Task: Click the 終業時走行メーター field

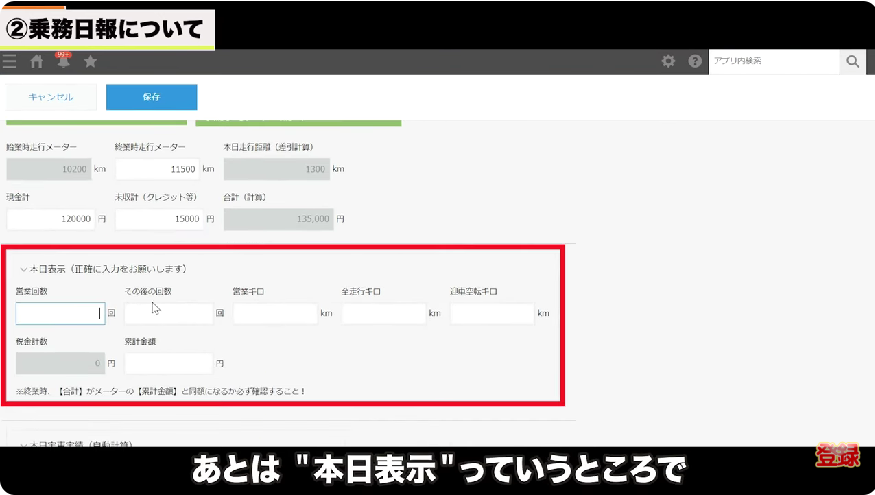Action: (x=157, y=170)
